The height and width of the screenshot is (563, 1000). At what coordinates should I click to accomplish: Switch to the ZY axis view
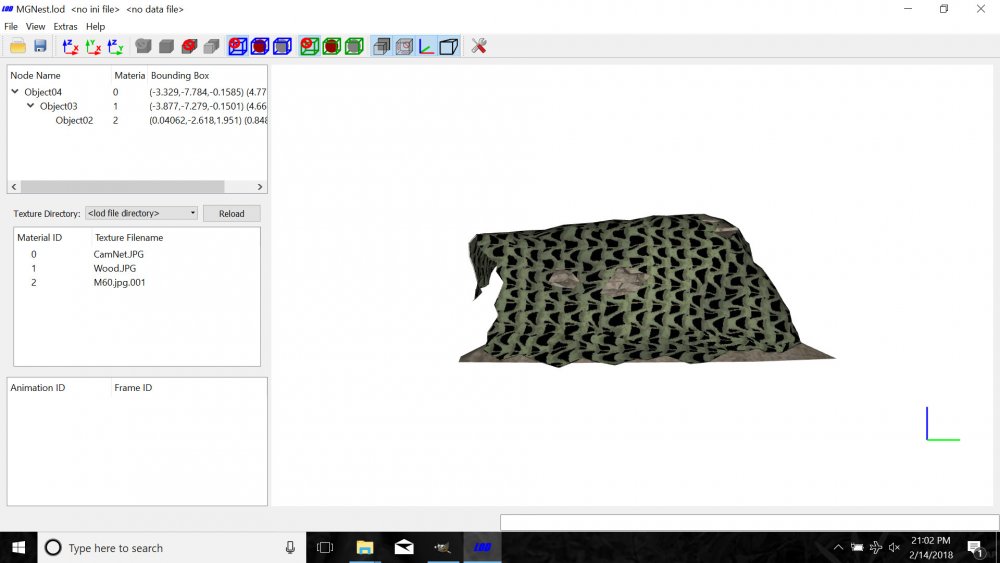click(115, 46)
